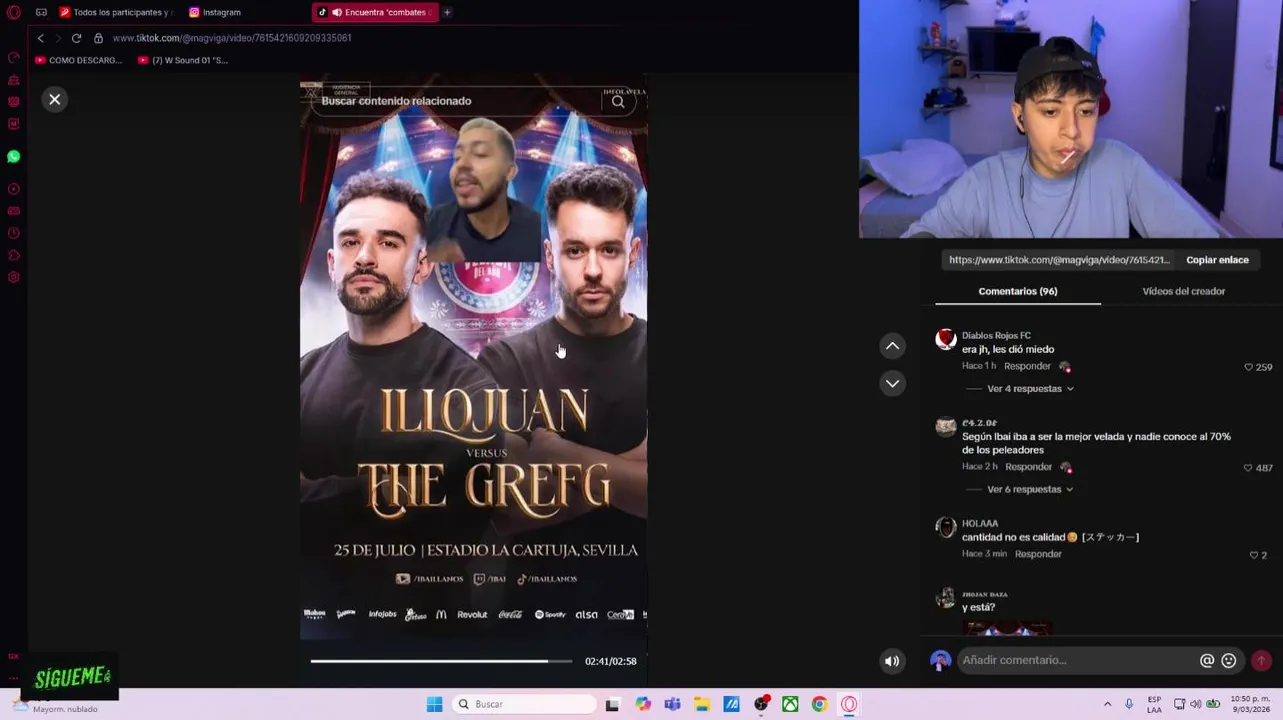The image size is (1283, 720).
Task: Click the ESP LAA language indicator
Action: pyautogui.click(x=1154, y=704)
